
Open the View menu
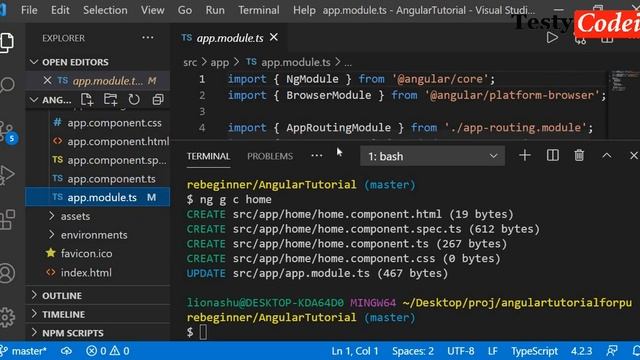[153, 10]
